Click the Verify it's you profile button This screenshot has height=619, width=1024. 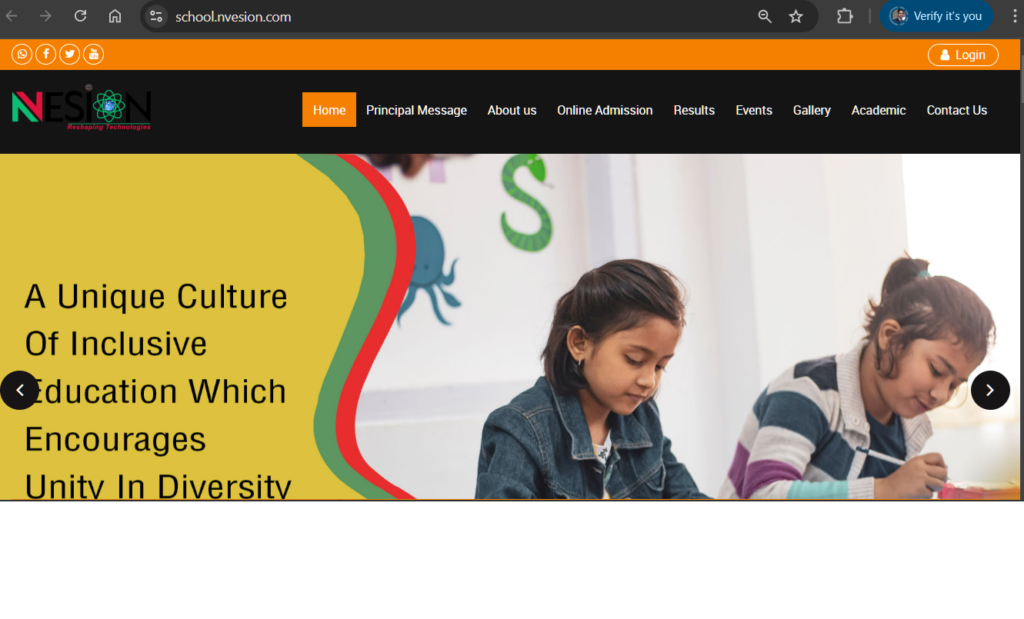coord(936,16)
